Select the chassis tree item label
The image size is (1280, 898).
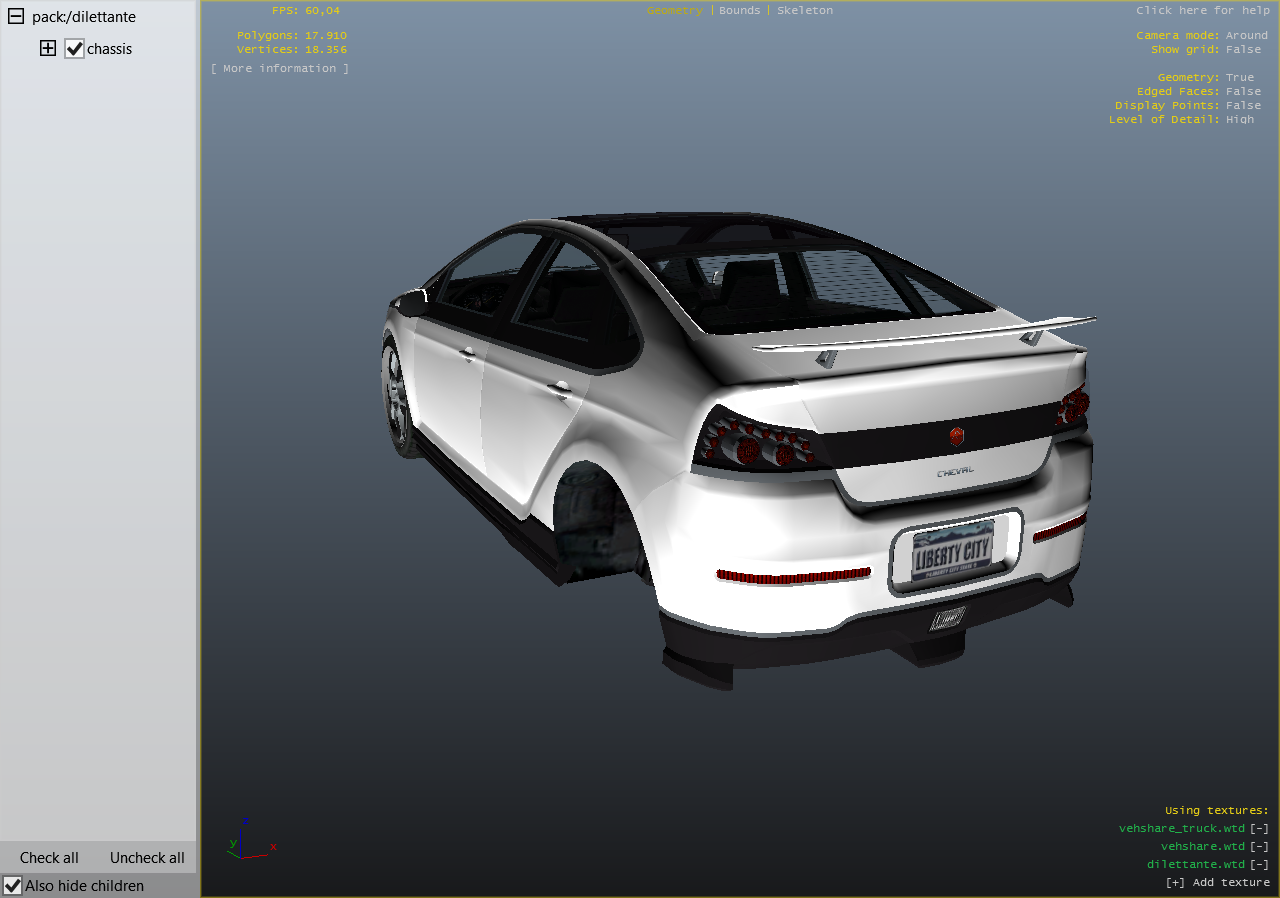pos(109,49)
